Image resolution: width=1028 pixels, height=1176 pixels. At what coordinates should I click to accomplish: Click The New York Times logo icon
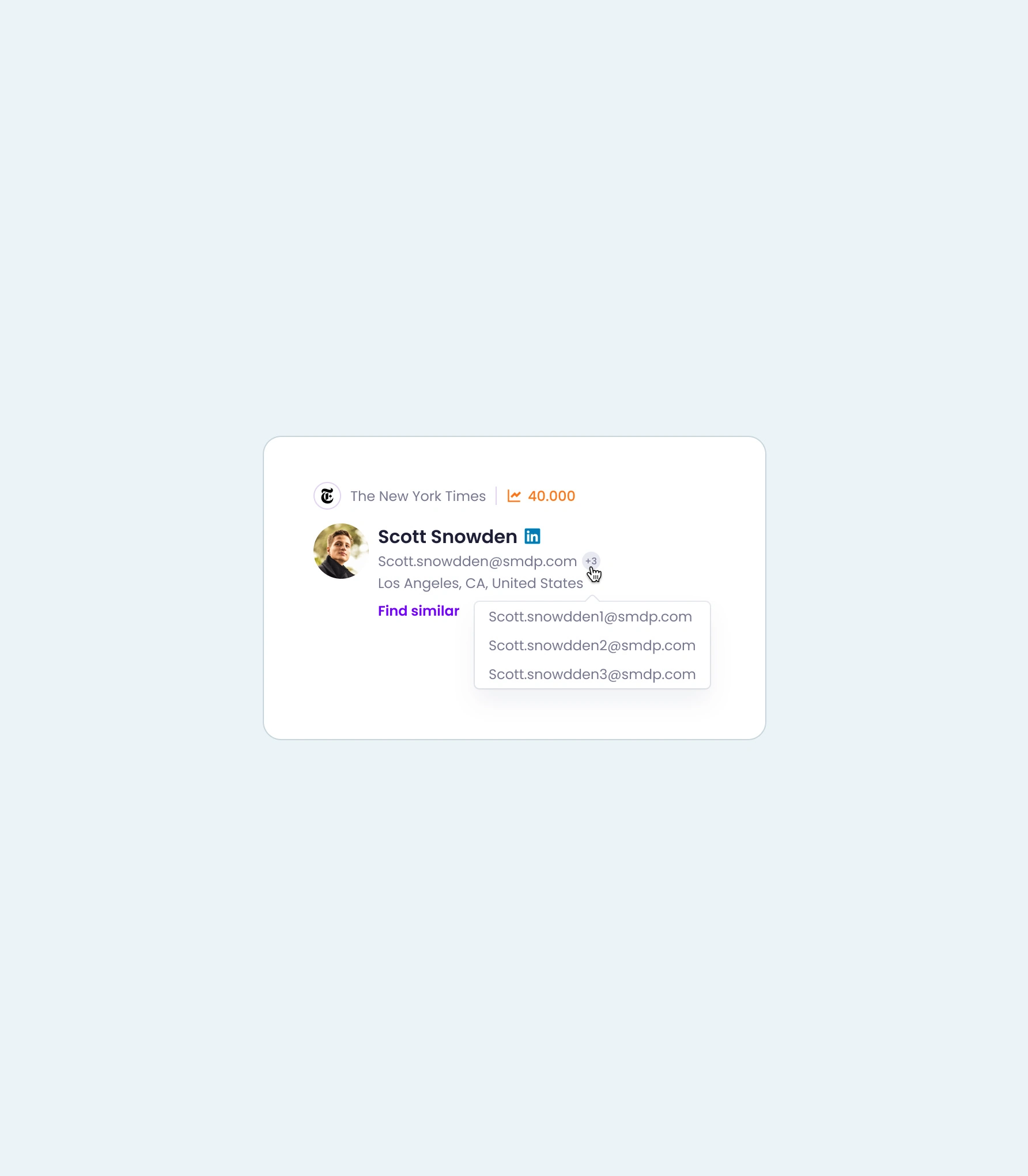(327, 496)
